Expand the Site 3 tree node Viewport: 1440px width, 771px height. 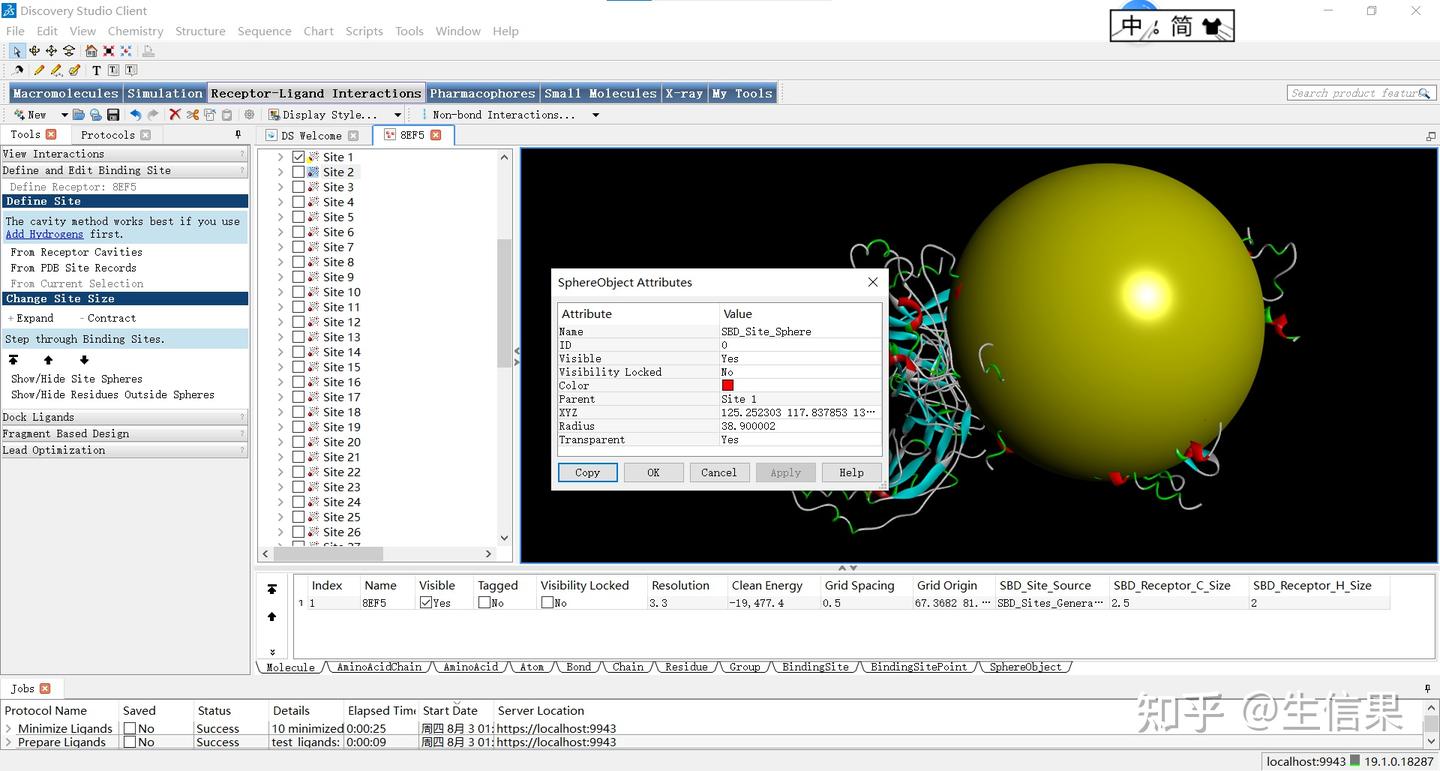(x=280, y=187)
